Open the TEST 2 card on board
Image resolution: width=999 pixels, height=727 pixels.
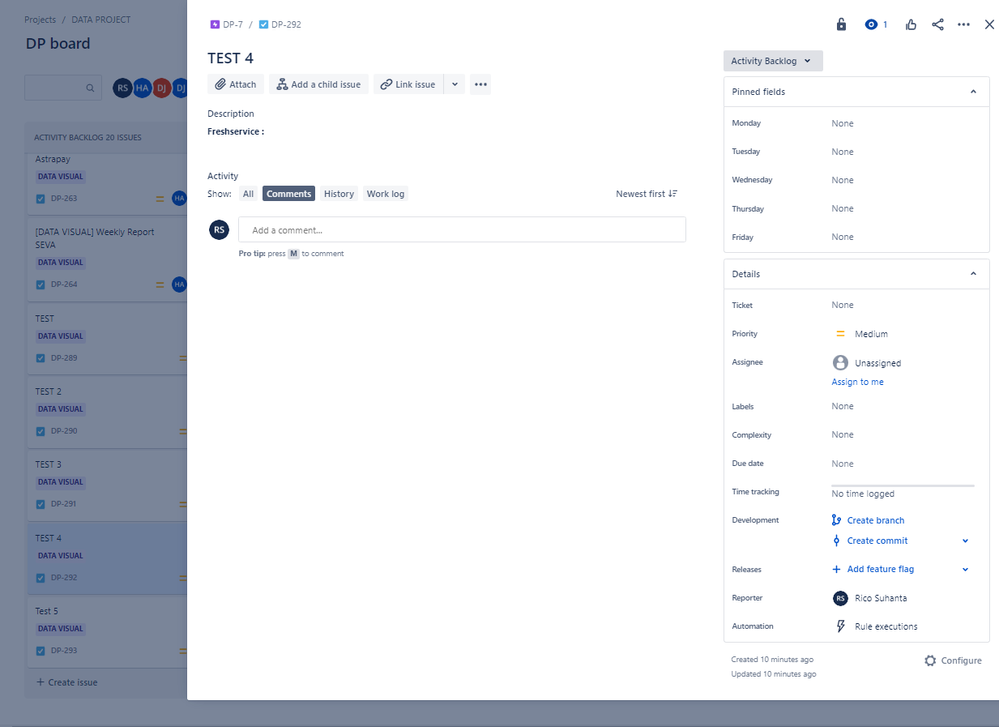tap(107, 411)
